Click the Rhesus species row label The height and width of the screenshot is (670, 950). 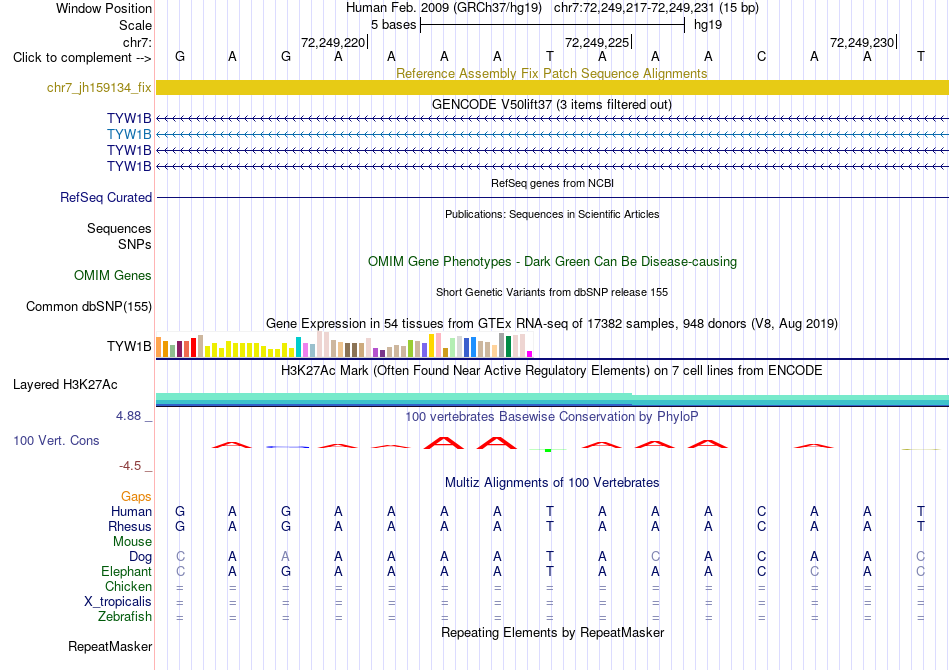click(x=130, y=526)
